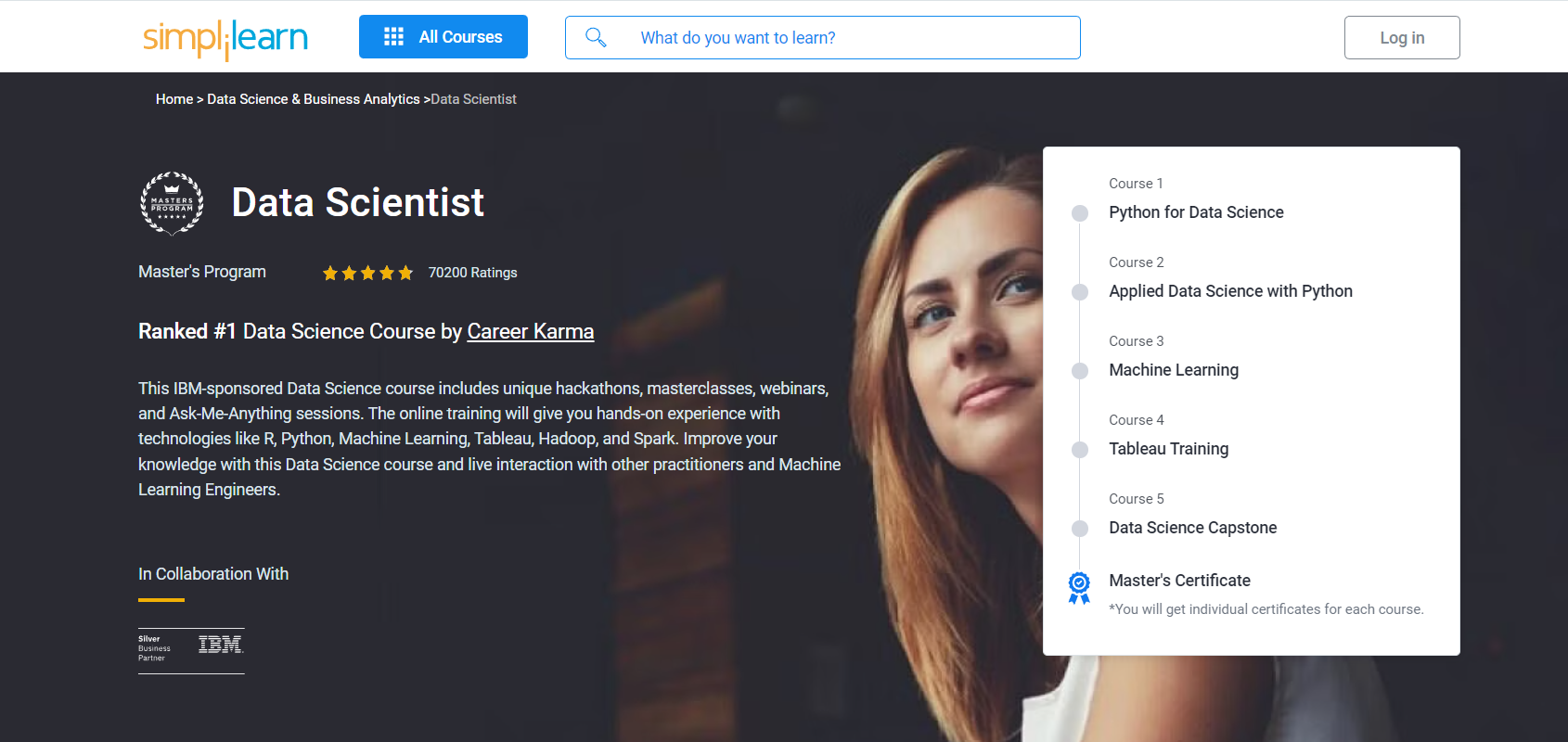1568x742 pixels.
Task: Select the Data Science Capstone timeline bullet
Action: click(x=1080, y=529)
